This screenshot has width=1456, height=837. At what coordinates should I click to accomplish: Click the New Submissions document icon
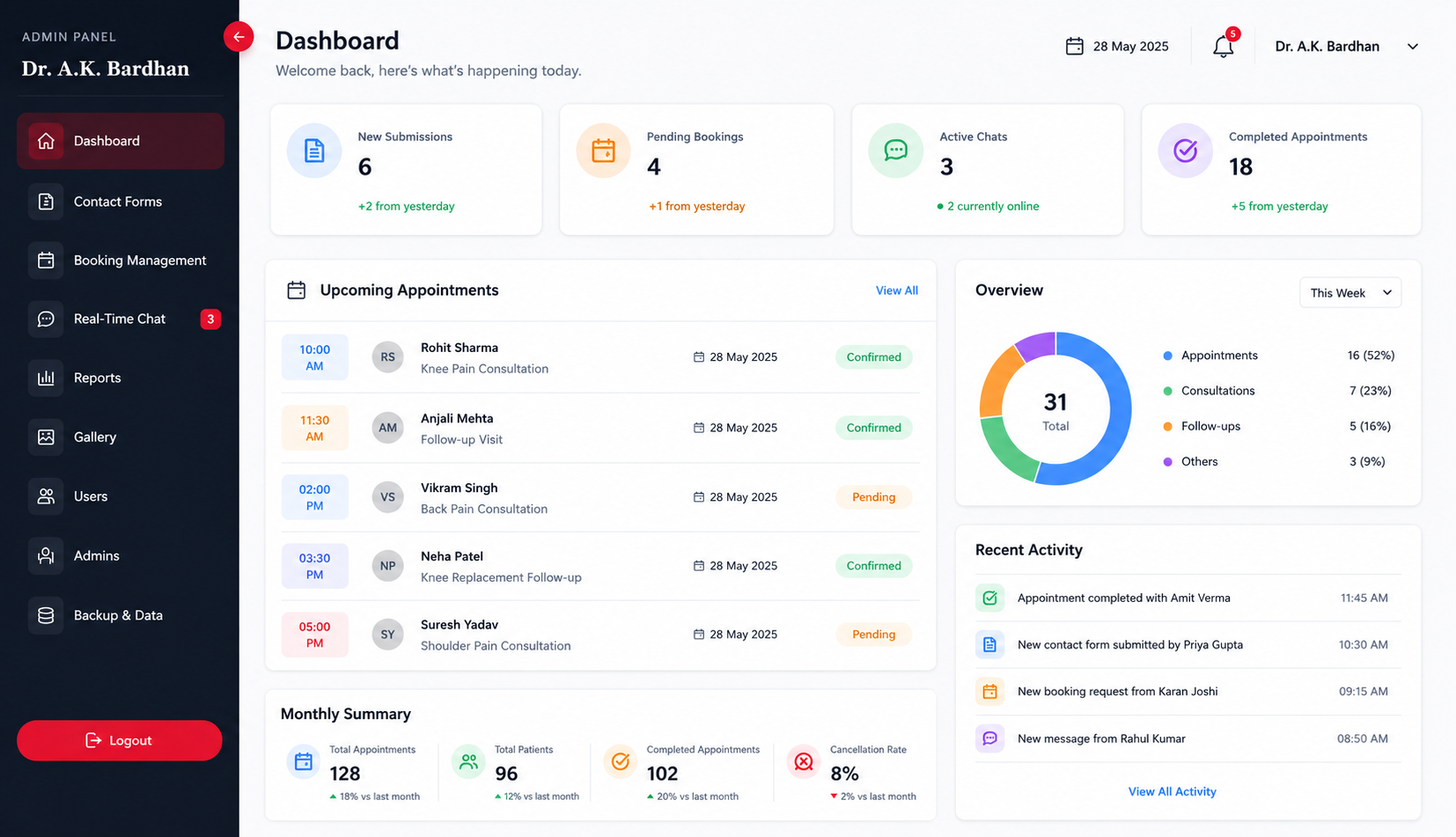tap(314, 151)
